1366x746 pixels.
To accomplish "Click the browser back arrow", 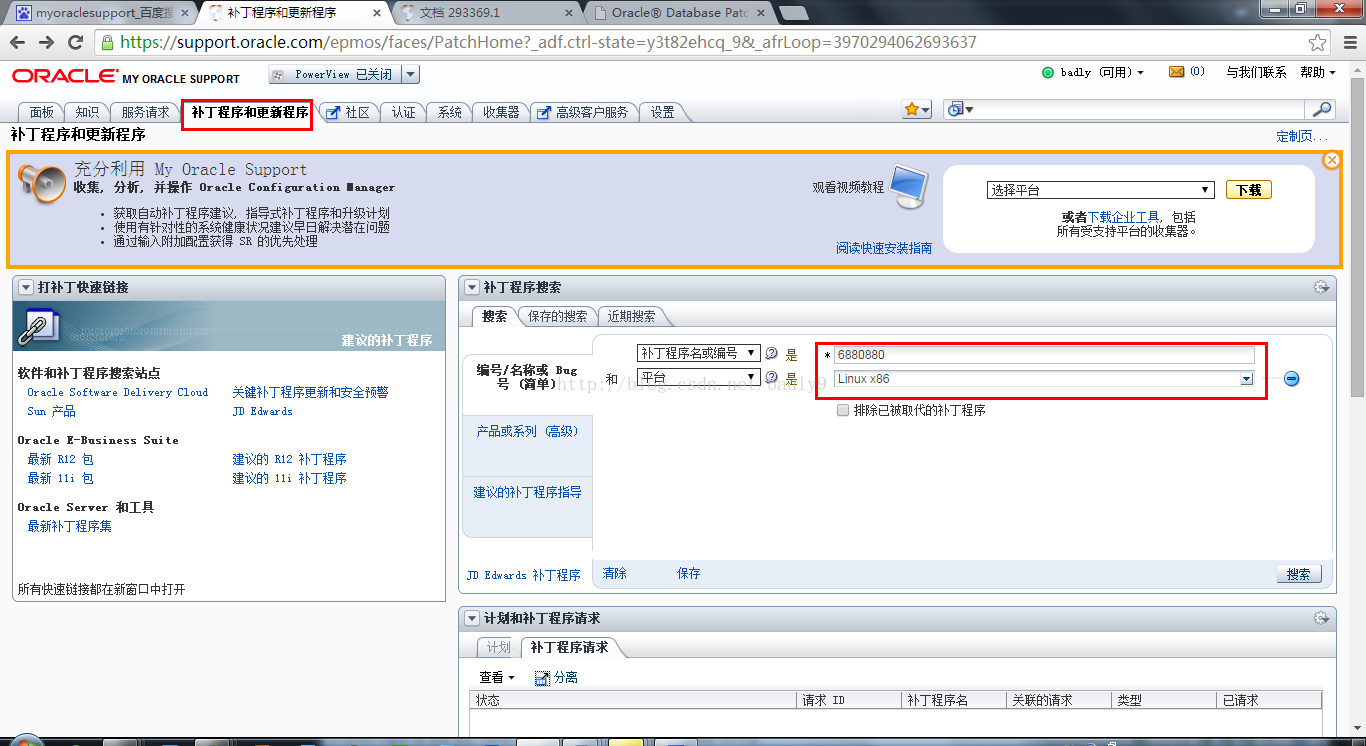I will pyautogui.click(x=19, y=43).
